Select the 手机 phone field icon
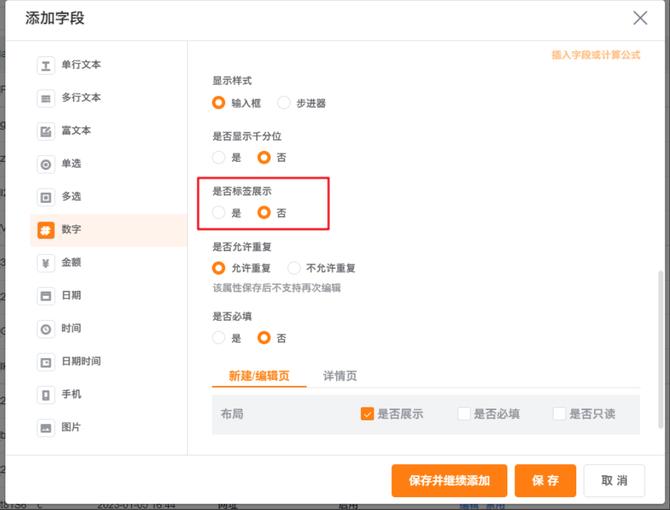 click(46, 395)
